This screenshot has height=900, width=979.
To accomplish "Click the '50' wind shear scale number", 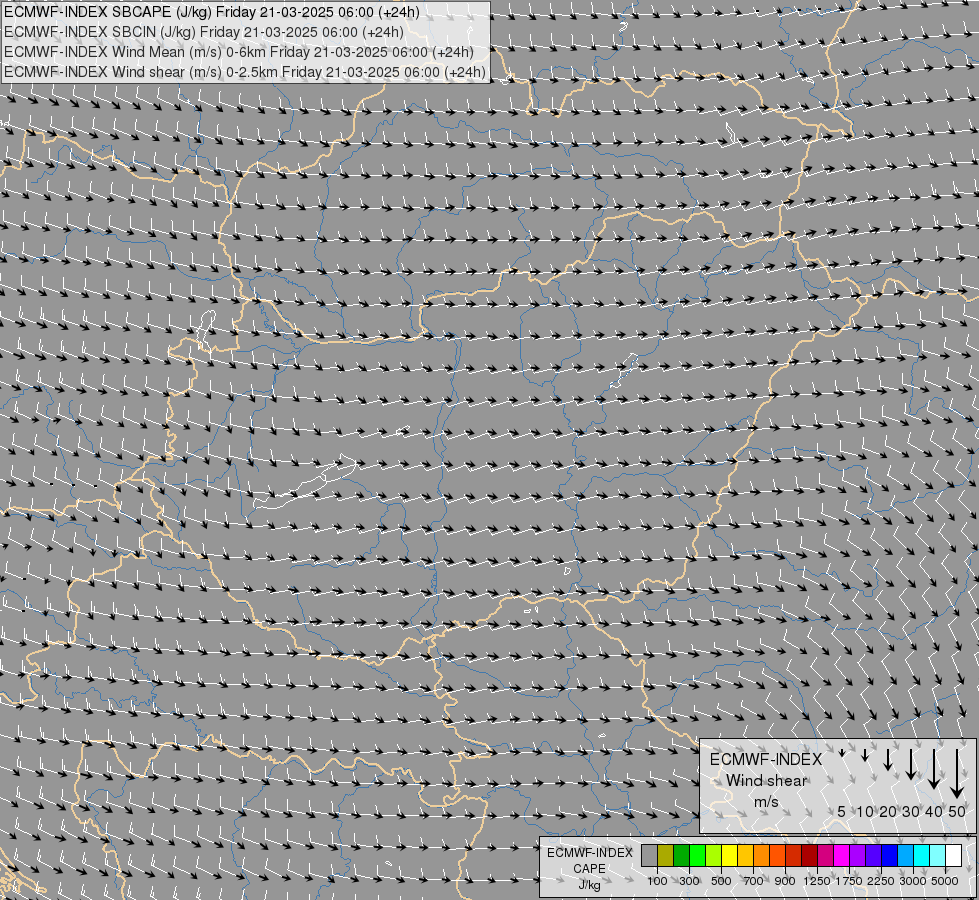I will click(957, 811).
